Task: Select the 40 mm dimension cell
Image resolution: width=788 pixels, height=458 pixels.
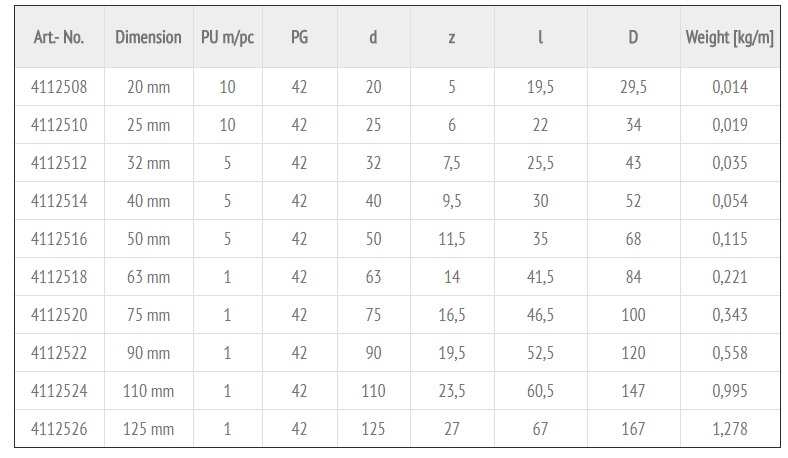Action: click(x=148, y=201)
